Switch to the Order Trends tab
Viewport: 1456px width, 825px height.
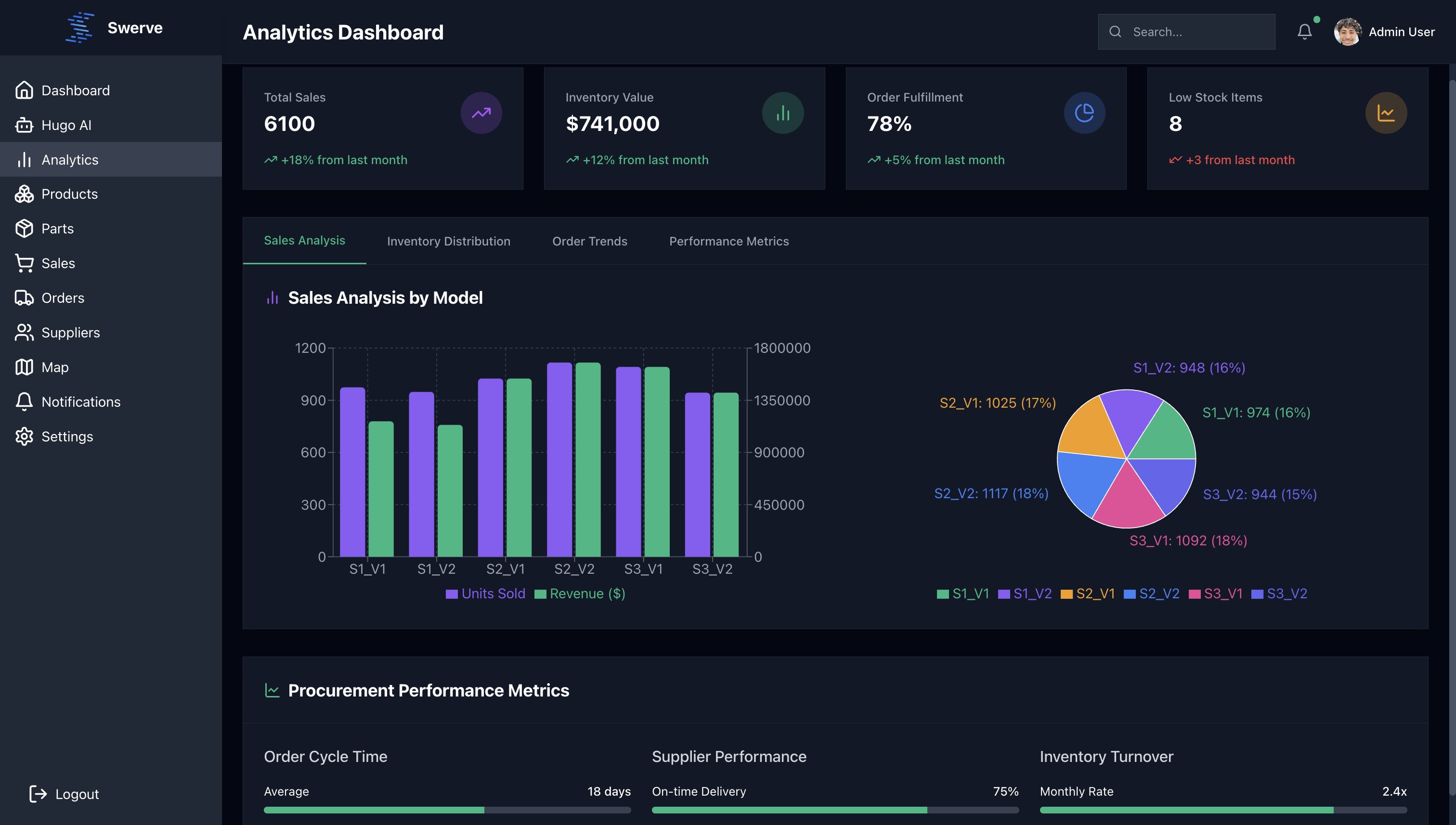coord(589,241)
